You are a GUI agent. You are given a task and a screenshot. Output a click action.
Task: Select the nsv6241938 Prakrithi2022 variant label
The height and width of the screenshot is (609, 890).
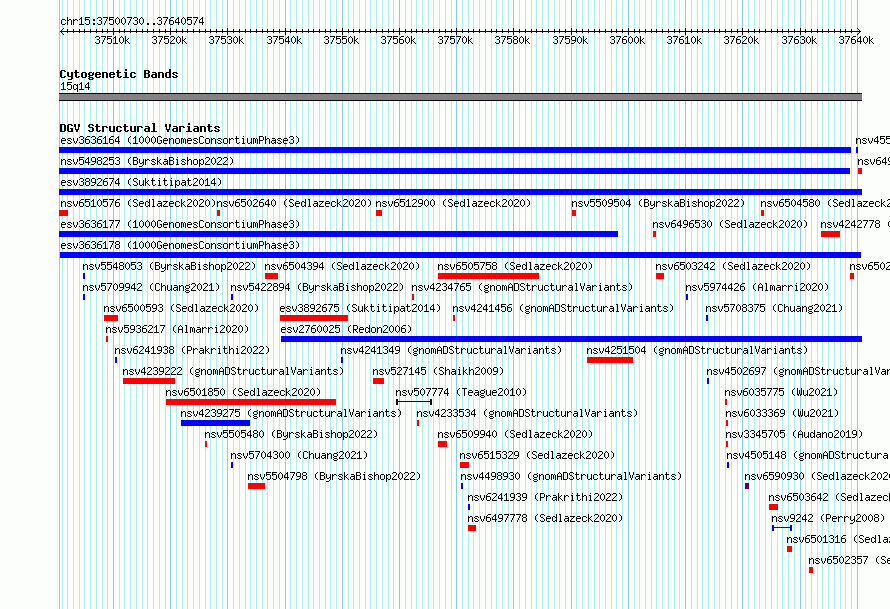point(192,350)
